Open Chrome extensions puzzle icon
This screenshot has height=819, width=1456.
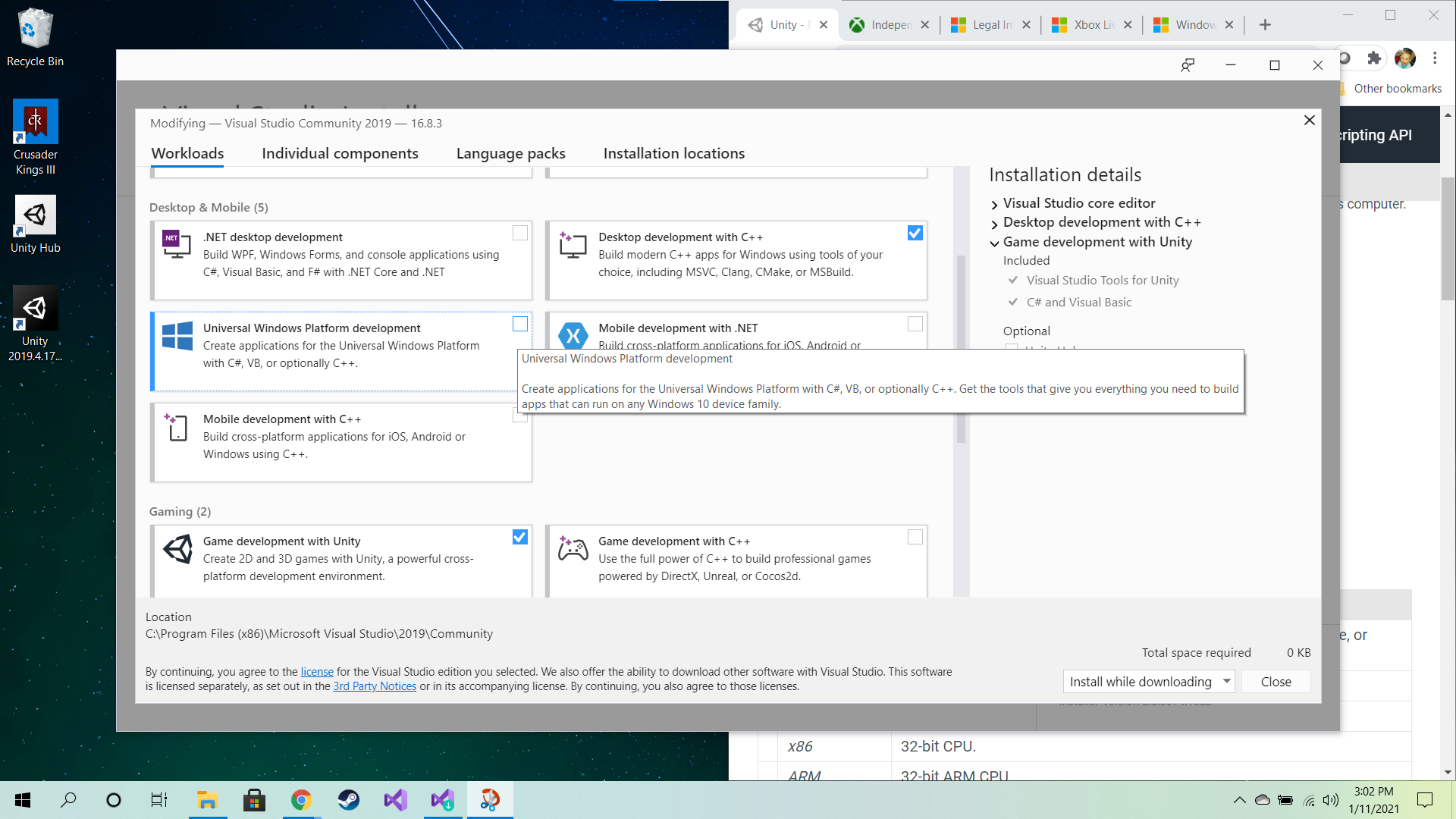[1373, 58]
